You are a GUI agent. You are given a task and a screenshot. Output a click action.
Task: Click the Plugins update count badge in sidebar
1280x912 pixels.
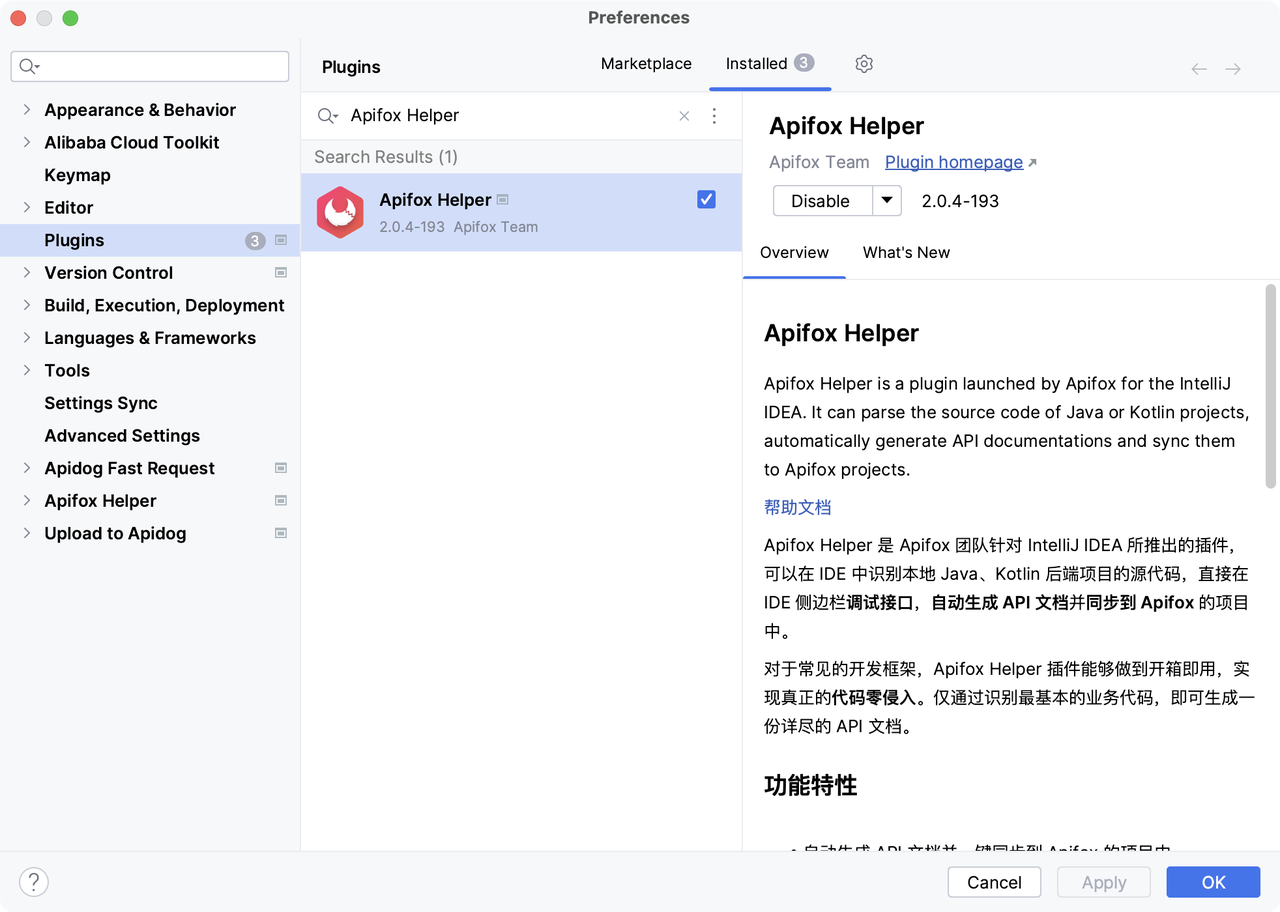click(255, 240)
